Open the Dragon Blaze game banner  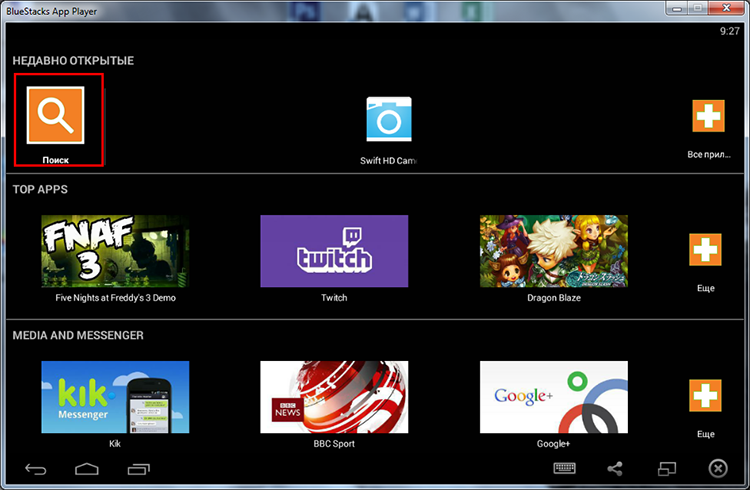tap(554, 251)
